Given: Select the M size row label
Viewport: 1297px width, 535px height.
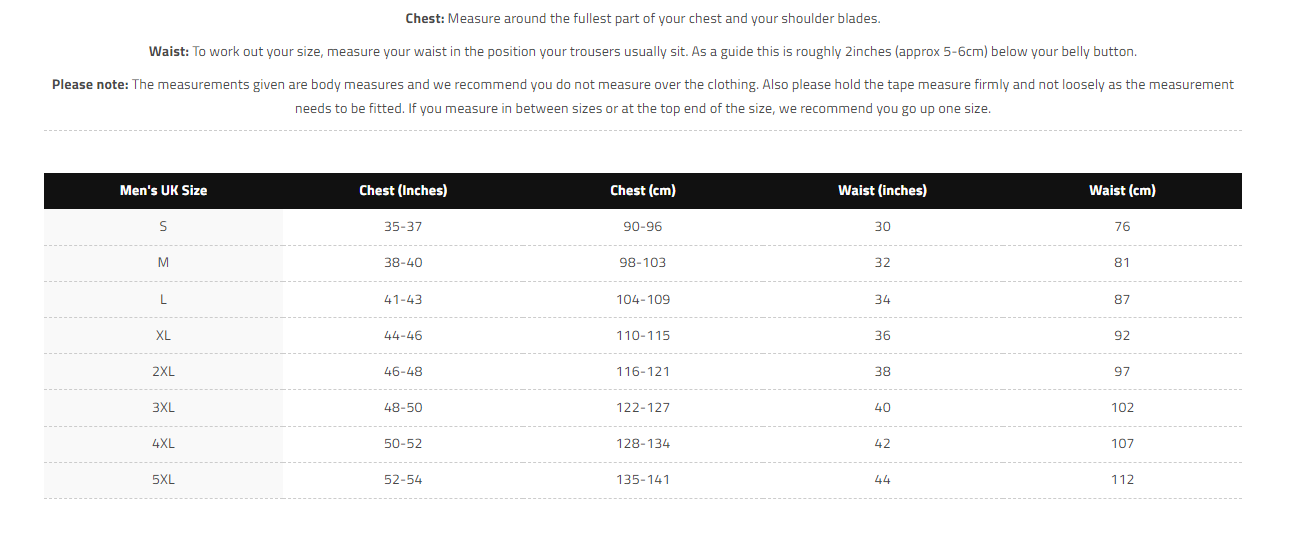Looking at the screenshot, I should pyautogui.click(x=163, y=262).
